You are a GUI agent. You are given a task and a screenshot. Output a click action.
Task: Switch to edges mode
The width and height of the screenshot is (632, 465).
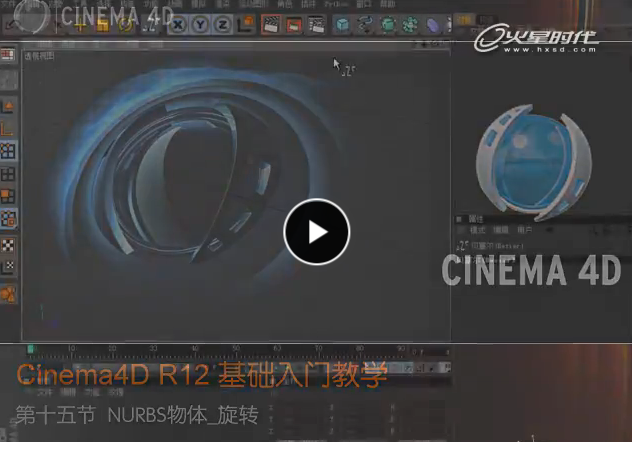click(x=8, y=174)
